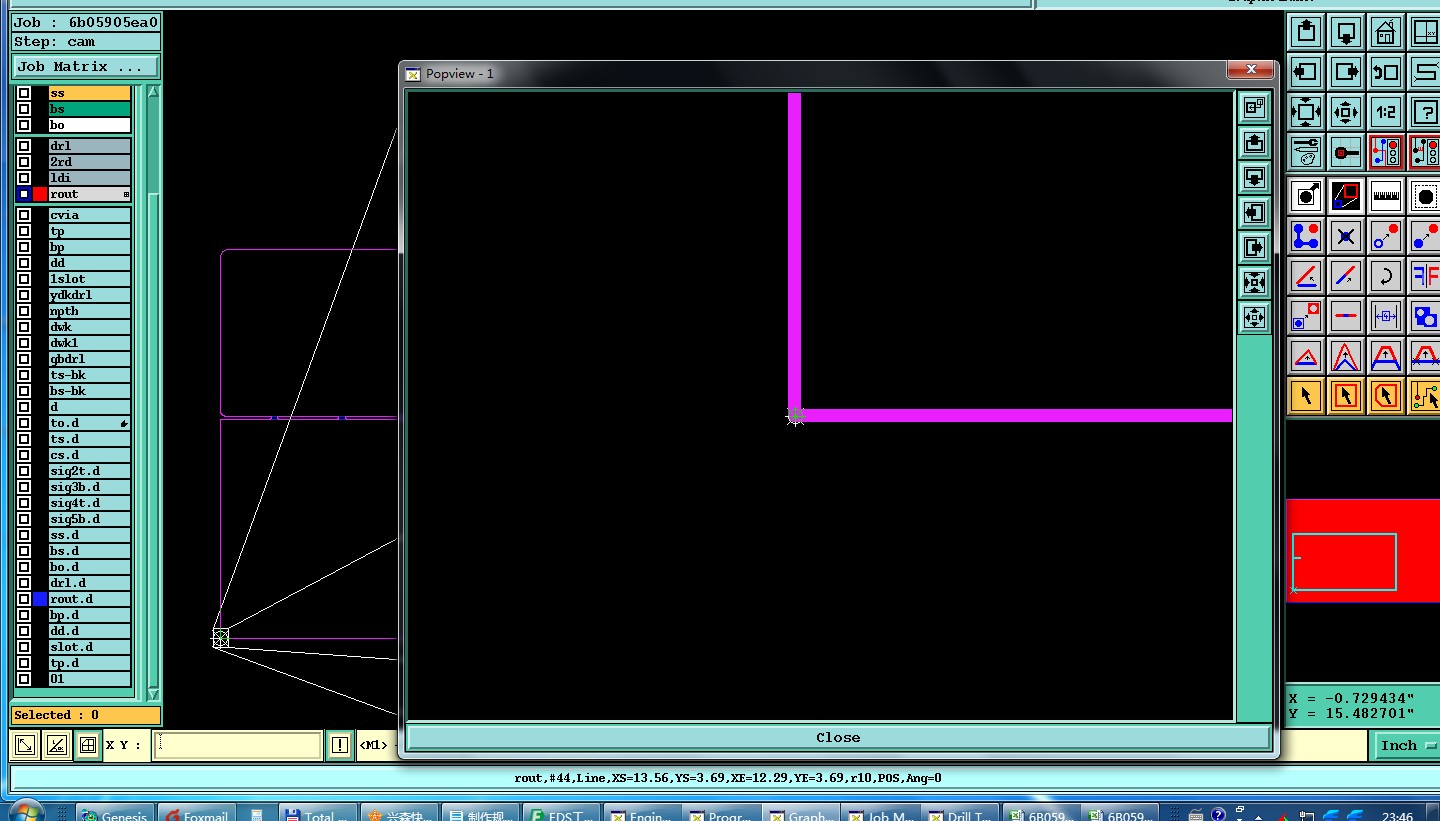Click the <M1> indicator
1440x821 pixels.
click(374, 745)
